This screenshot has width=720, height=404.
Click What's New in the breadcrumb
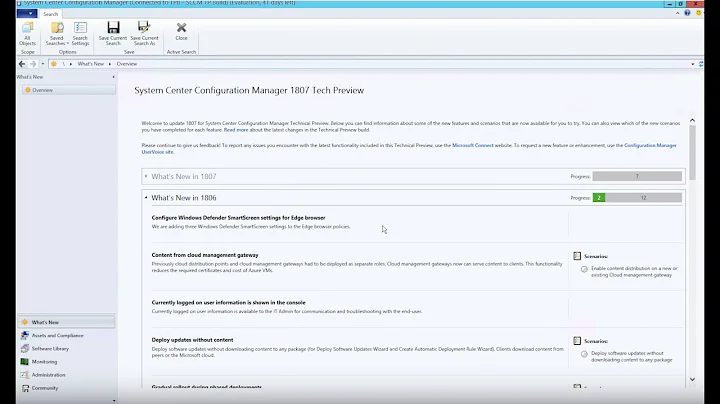tap(90, 64)
